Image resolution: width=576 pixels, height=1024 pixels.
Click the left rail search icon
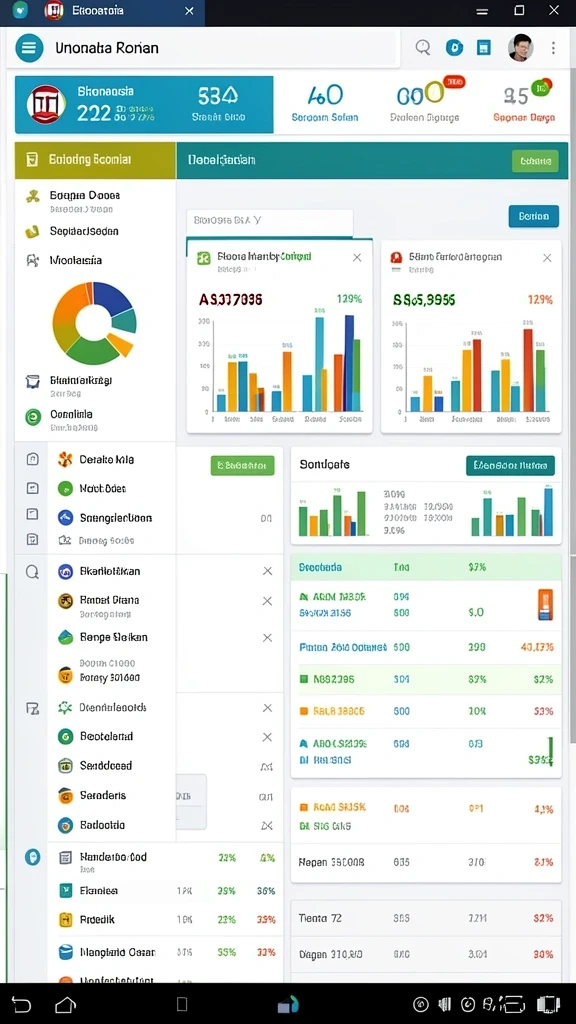pyautogui.click(x=32, y=572)
